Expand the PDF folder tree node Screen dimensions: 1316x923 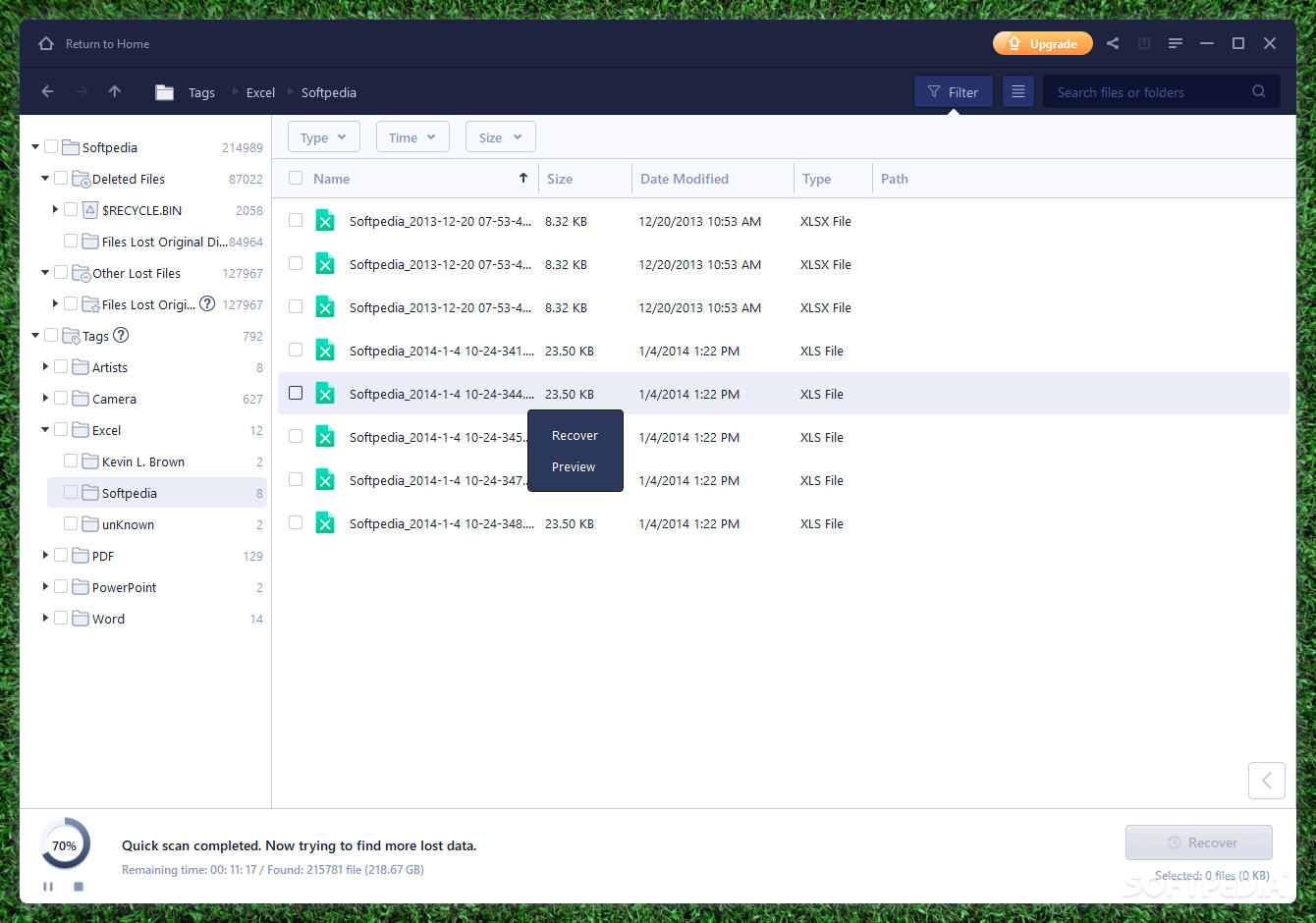[x=45, y=556]
